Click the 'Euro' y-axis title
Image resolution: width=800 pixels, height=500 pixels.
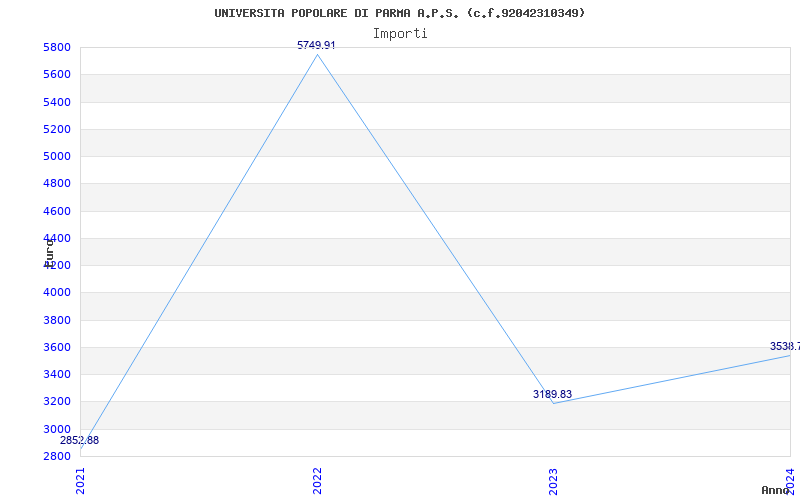[x=49, y=253]
